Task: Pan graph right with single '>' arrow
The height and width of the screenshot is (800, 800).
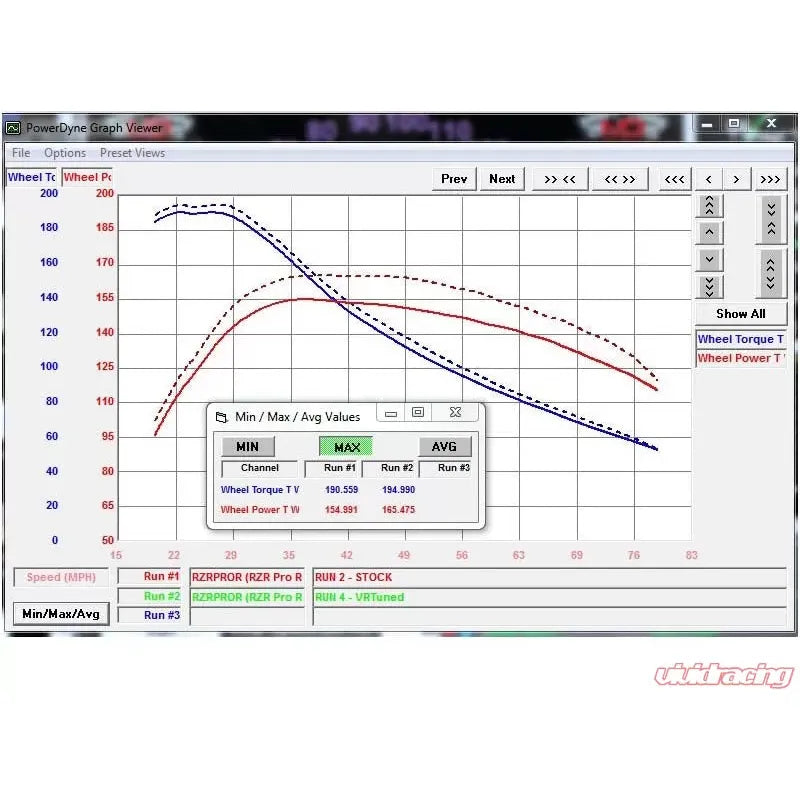Action: [x=737, y=179]
